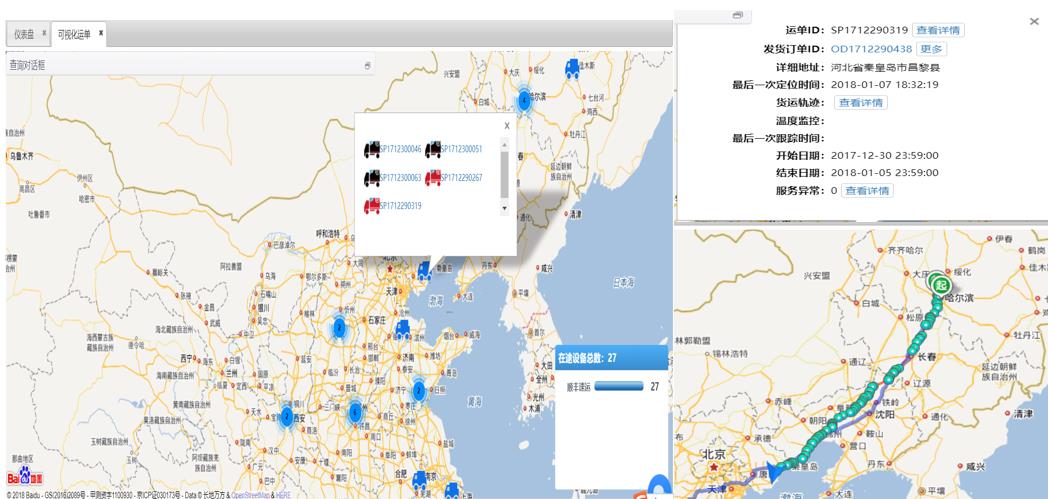This screenshot has width=1048, height=499.
Task: Collapse the 查询对话框 panel
Action: click(x=367, y=65)
